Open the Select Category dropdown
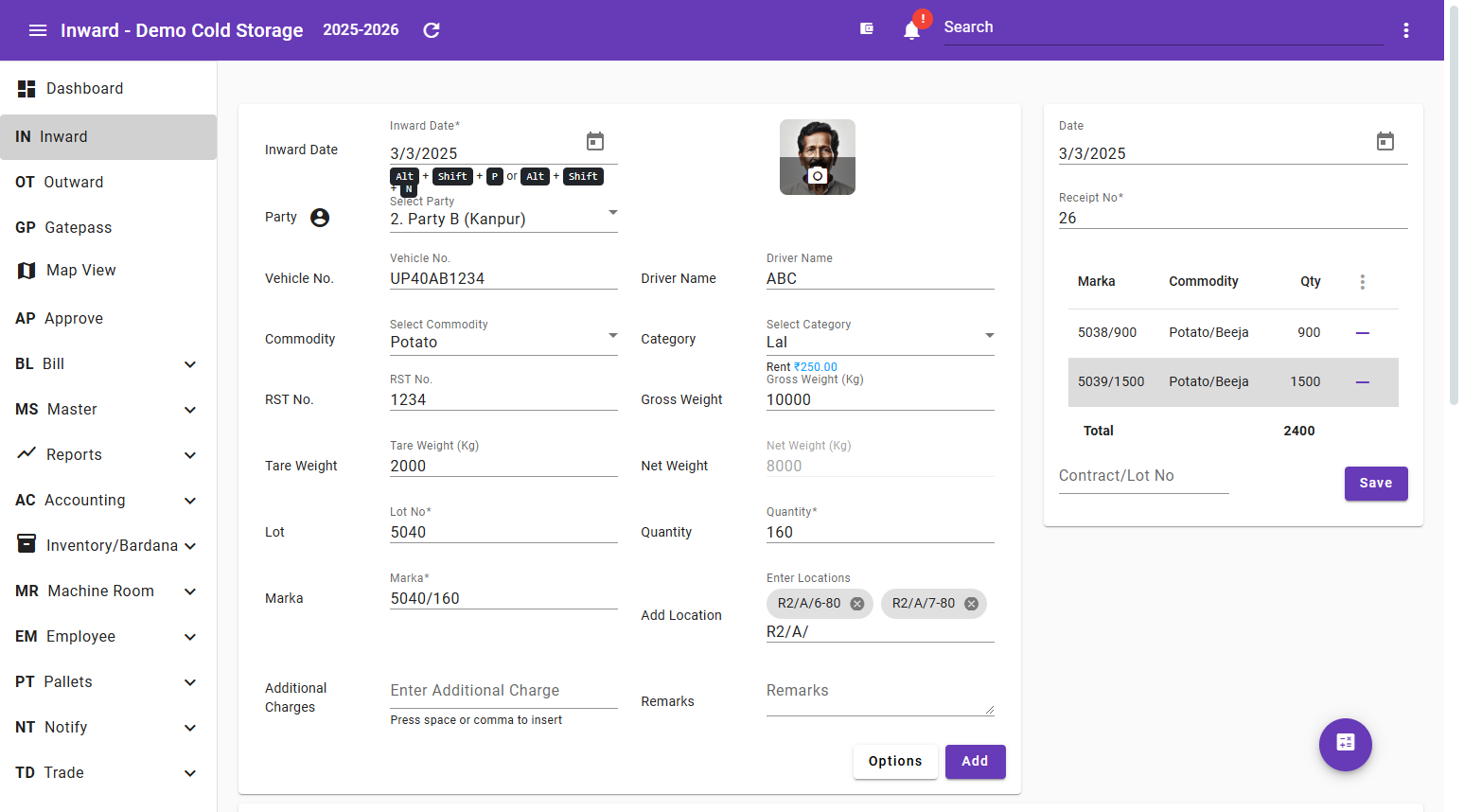This screenshot has width=1464, height=812. pyautogui.click(x=989, y=336)
